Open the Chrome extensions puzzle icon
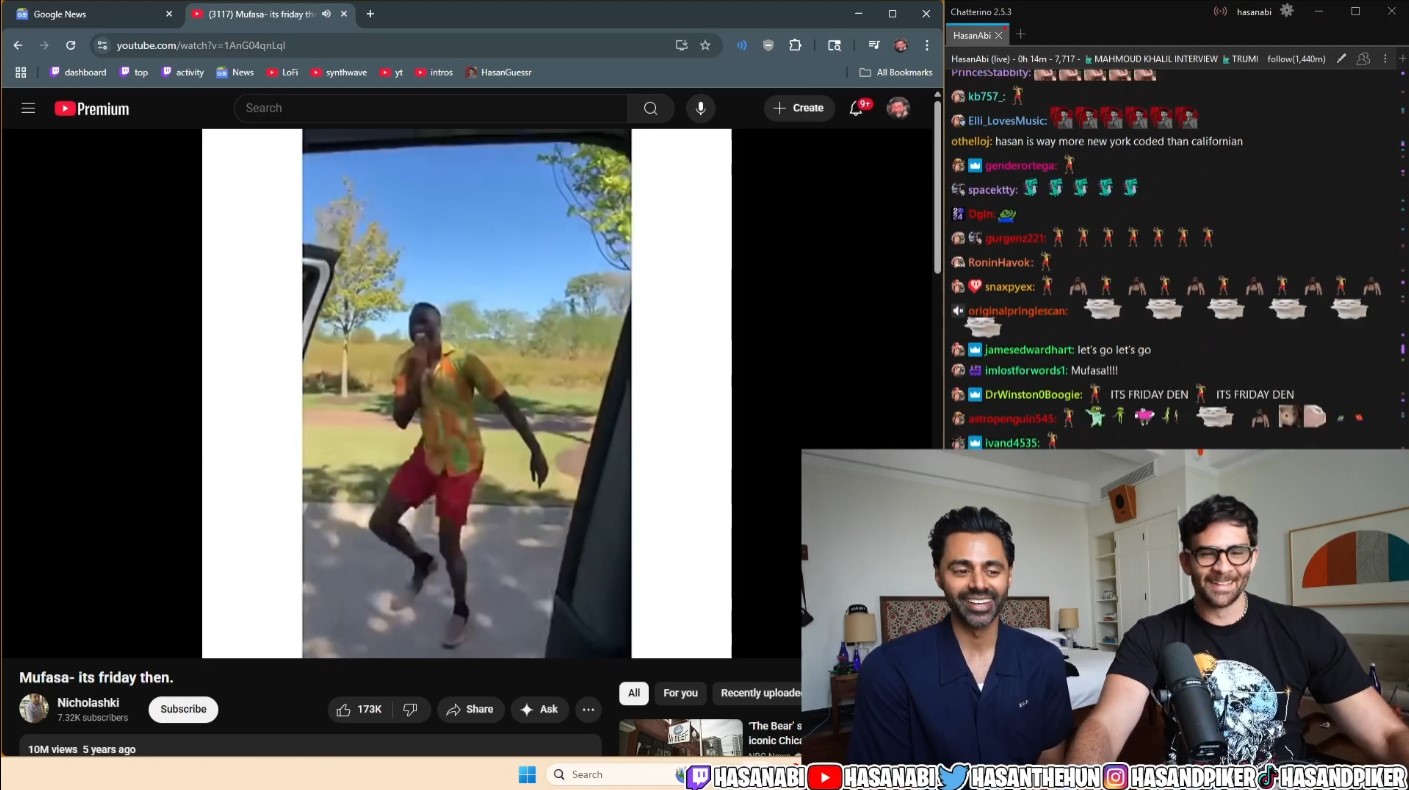Screen dimensions: 1409x790 (x=795, y=45)
